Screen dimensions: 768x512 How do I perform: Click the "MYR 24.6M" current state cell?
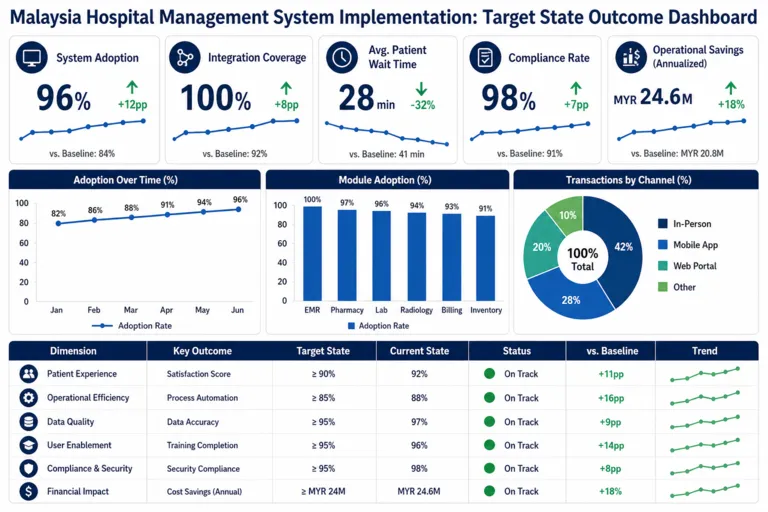[419, 491]
